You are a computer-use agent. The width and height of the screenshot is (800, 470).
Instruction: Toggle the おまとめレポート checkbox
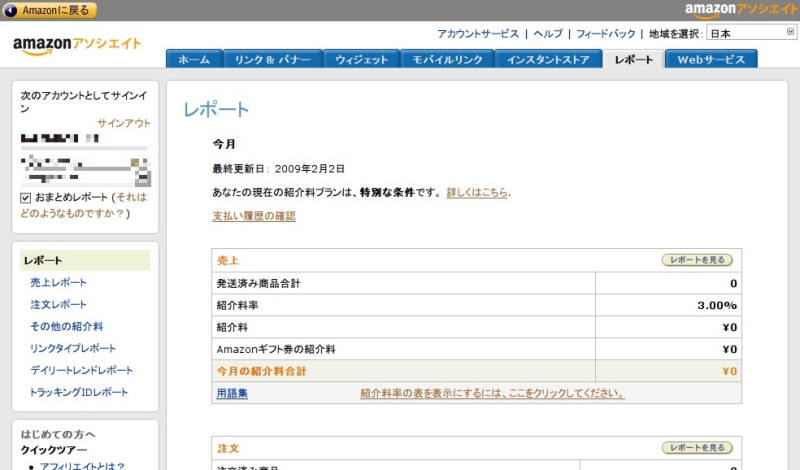26,198
